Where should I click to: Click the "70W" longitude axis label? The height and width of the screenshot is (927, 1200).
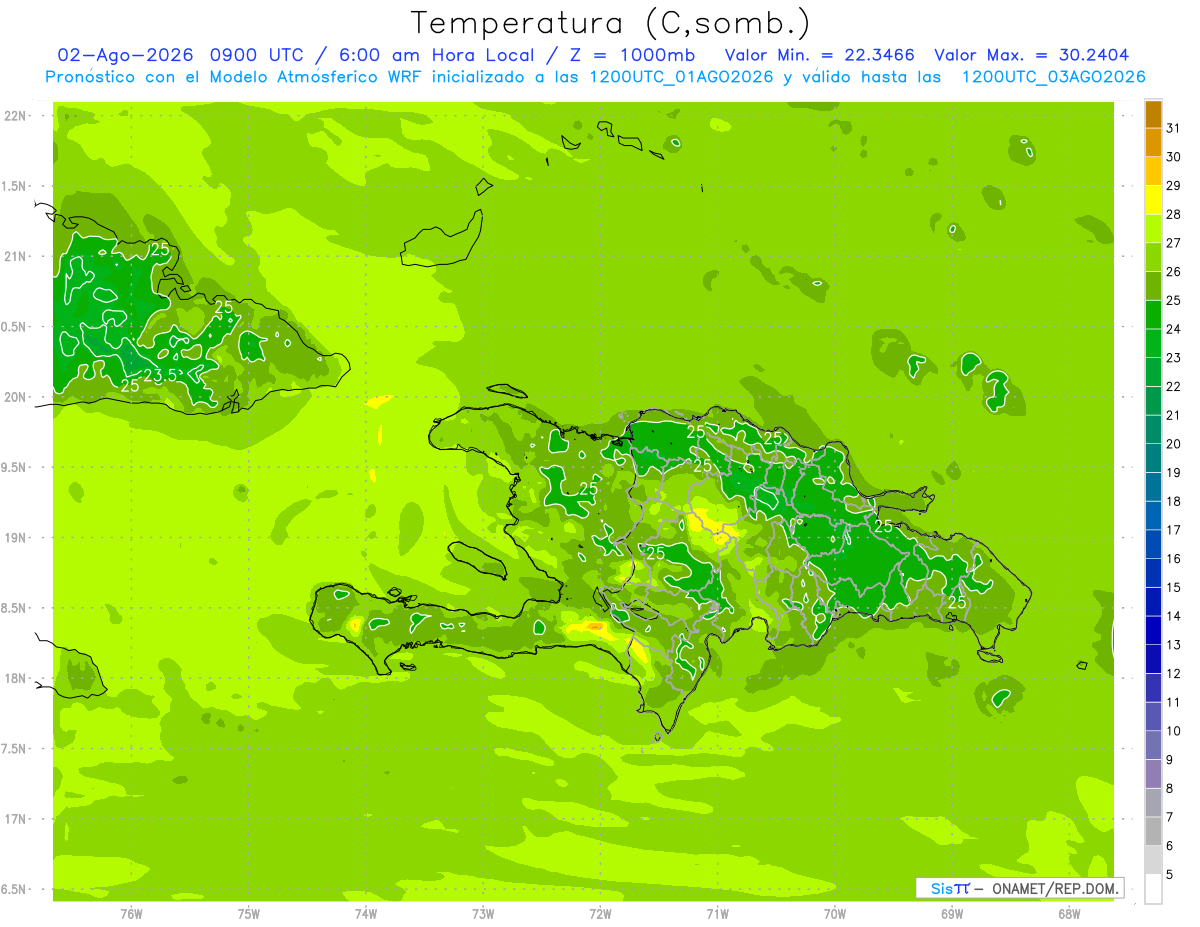tap(835, 913)
